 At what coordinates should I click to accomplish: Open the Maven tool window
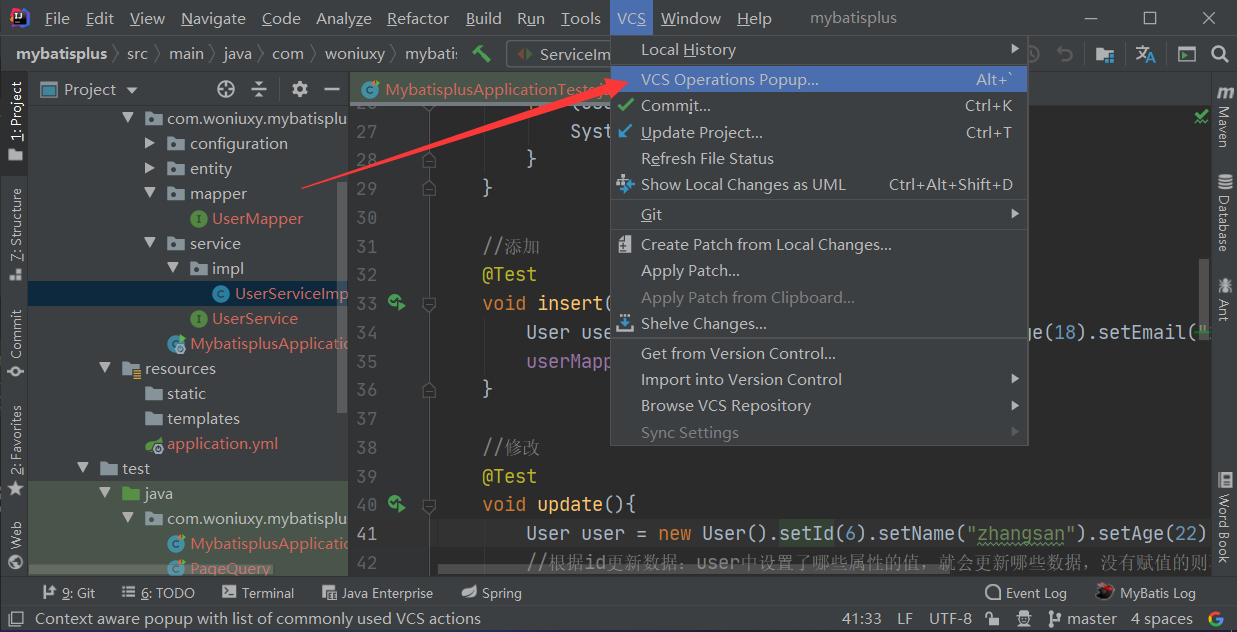(x=1224, y=116)
